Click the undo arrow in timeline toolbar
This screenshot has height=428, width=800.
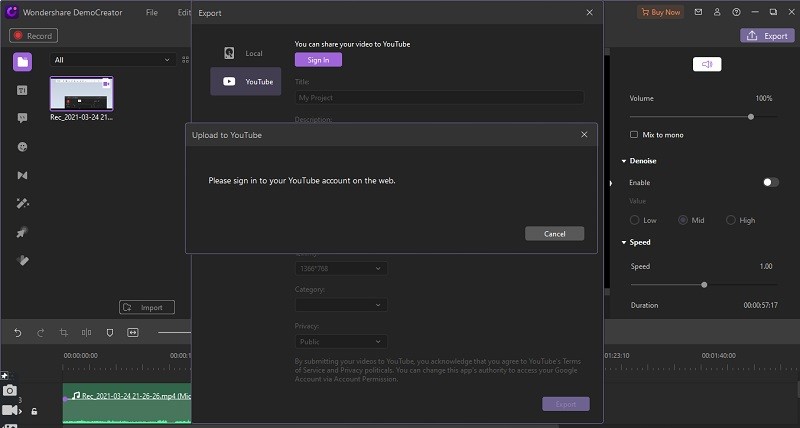pos(17,332)
